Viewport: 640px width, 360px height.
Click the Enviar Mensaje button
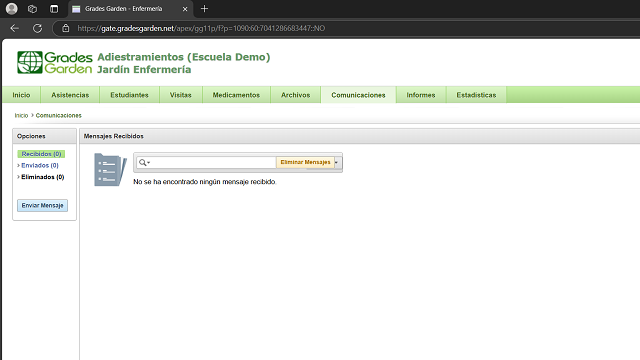[x=42, y=205]
